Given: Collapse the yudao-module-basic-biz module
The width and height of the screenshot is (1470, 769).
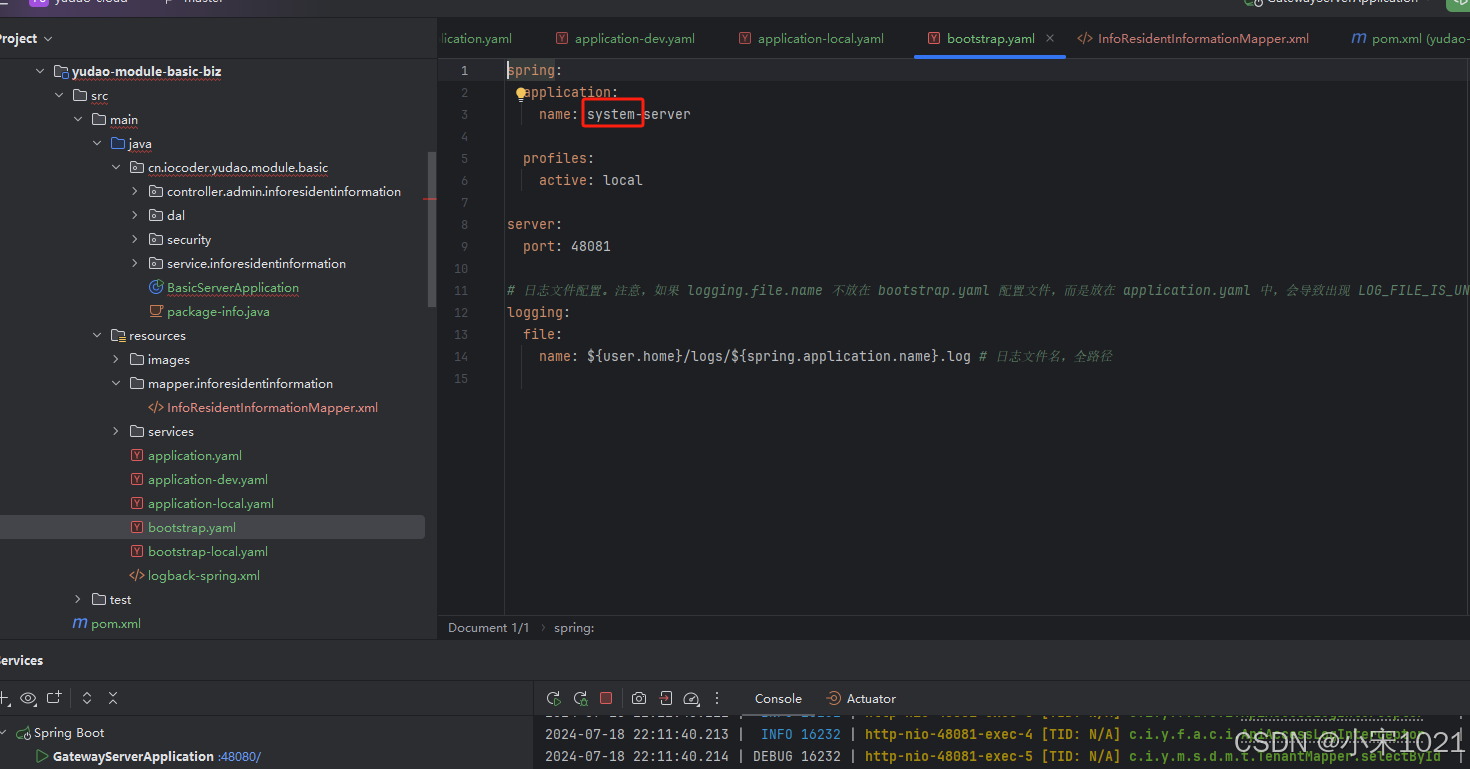Looking at the screenshot, I should click(40, 72).
